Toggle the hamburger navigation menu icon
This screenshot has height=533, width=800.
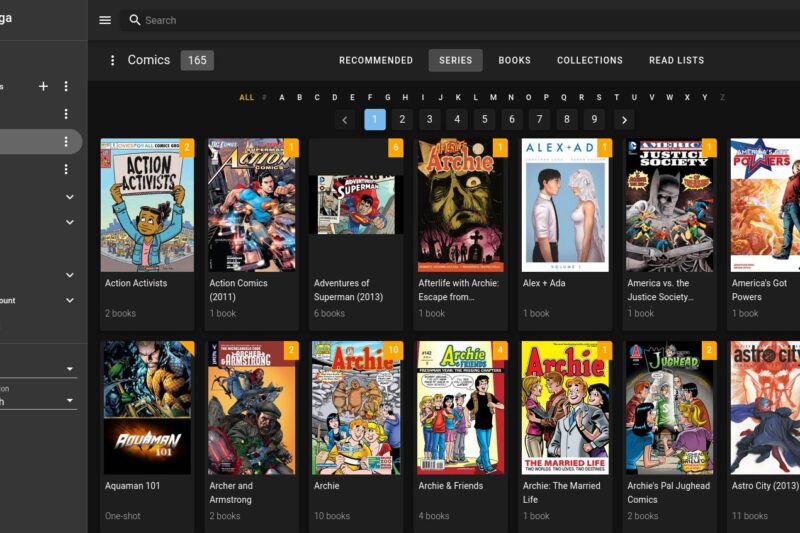[x=105, y=20]
